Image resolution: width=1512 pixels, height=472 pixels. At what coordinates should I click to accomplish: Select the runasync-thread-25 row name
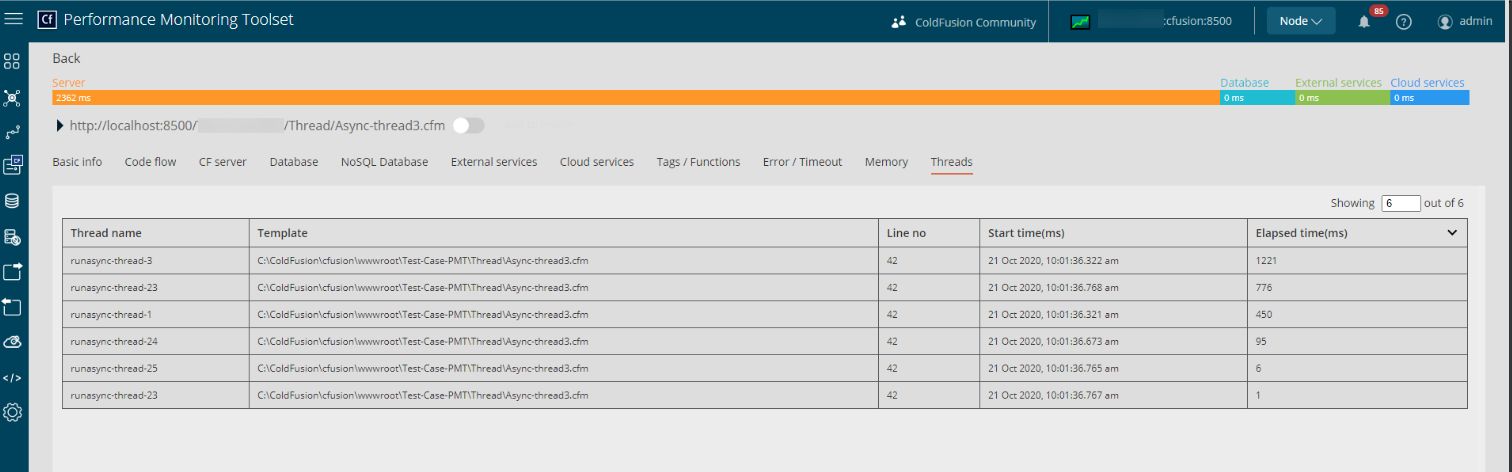click(114, 368)
